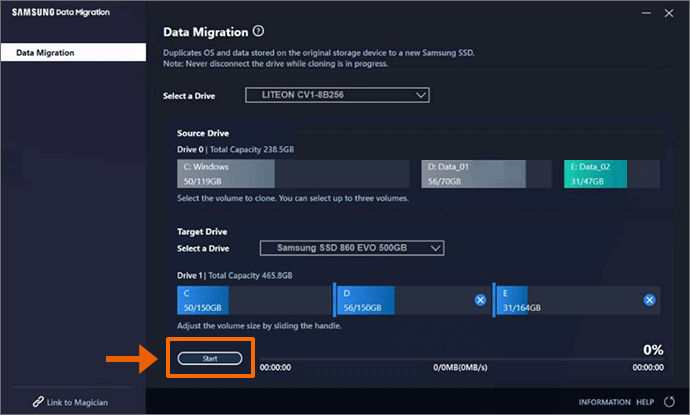Deselect the E: Data_02 source volume
This screenshot has width=690, height=415.
(612, 174)
